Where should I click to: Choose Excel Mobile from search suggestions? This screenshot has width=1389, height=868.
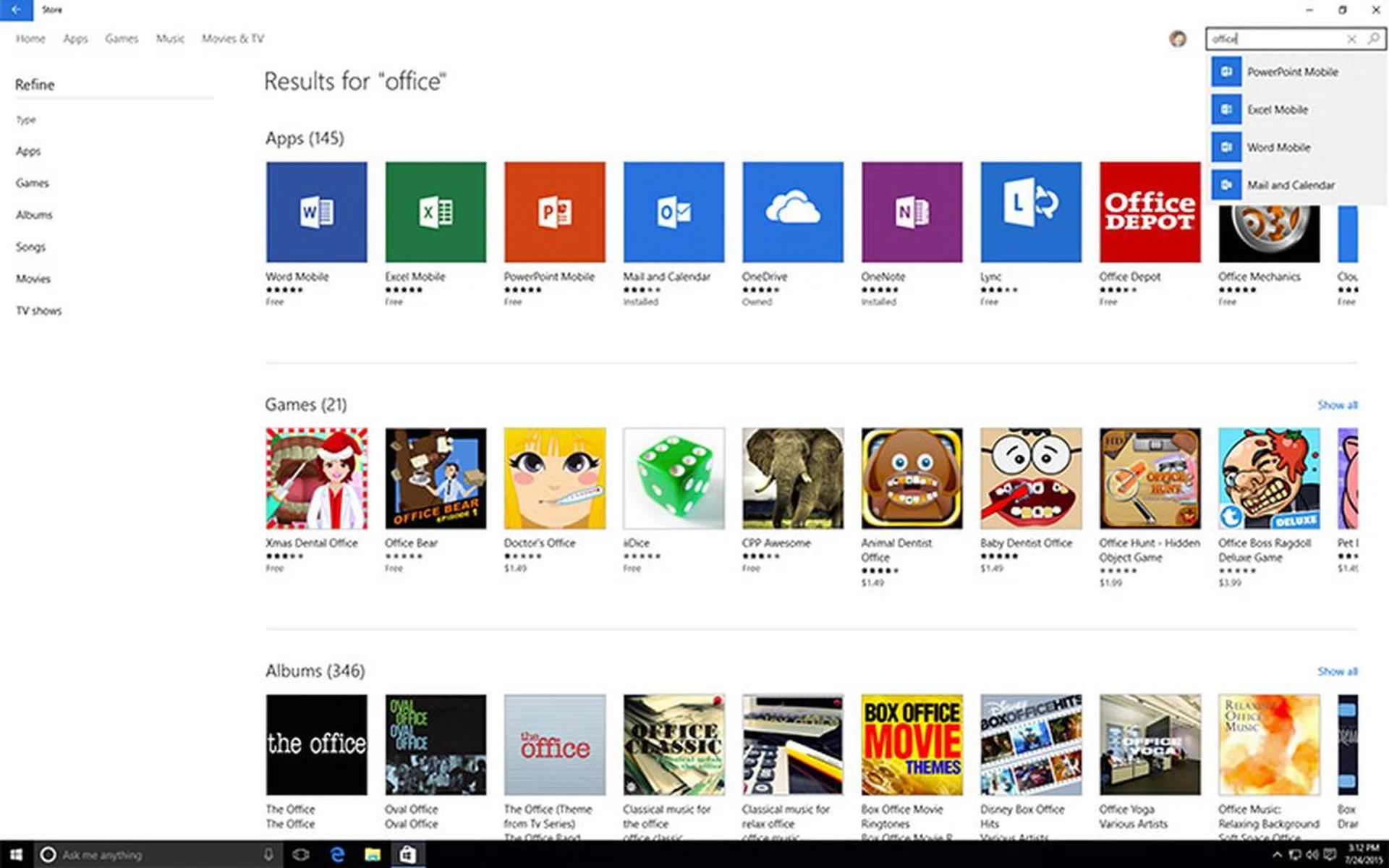coord(1277,110)
